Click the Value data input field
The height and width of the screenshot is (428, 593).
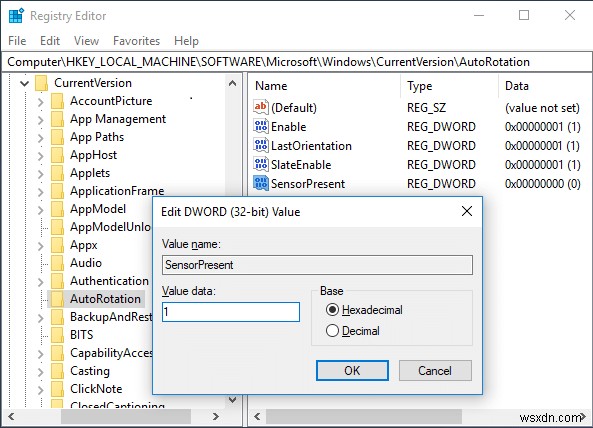point(231,312)
